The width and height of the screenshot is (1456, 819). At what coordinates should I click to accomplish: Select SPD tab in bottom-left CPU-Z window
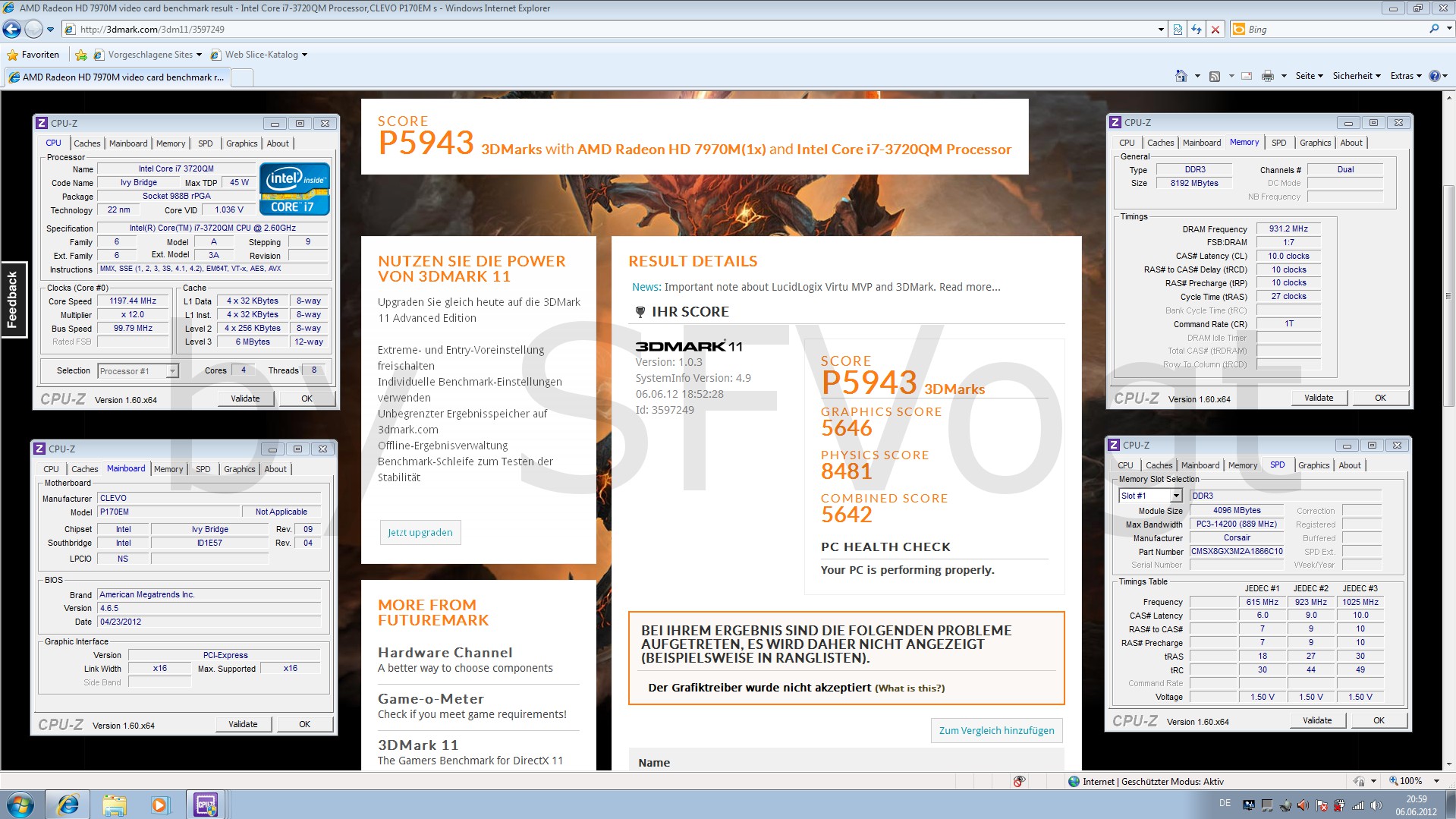[x=203, y=469]
